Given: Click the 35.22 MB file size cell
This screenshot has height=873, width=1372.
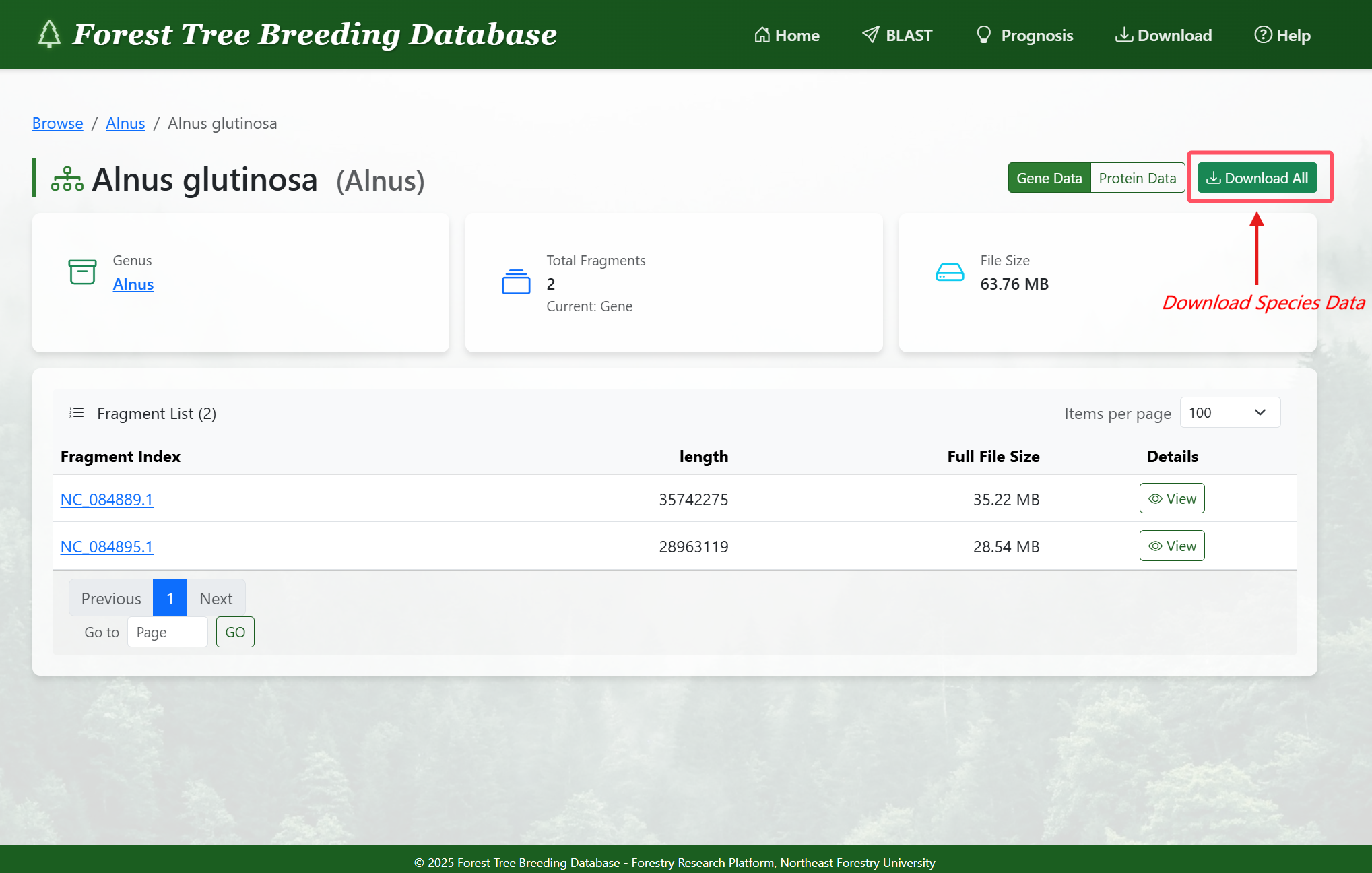Looking at the screenshot, I should [1006, 499].
